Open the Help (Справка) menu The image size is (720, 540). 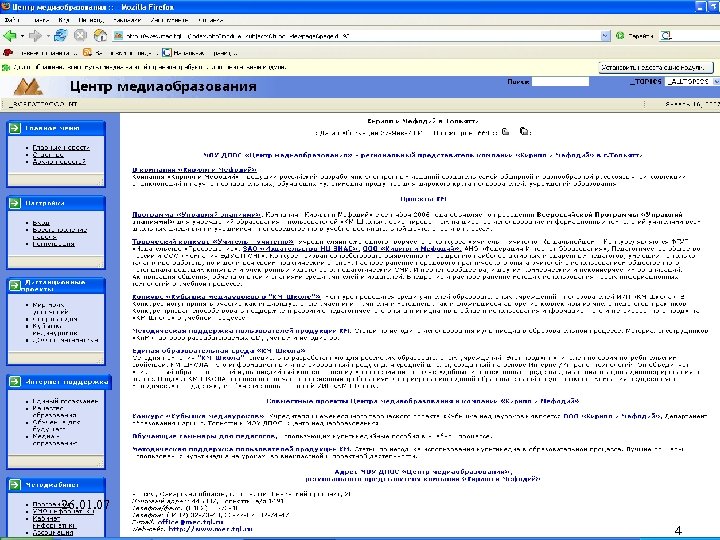pyautogui.click(x=210, y=20)
